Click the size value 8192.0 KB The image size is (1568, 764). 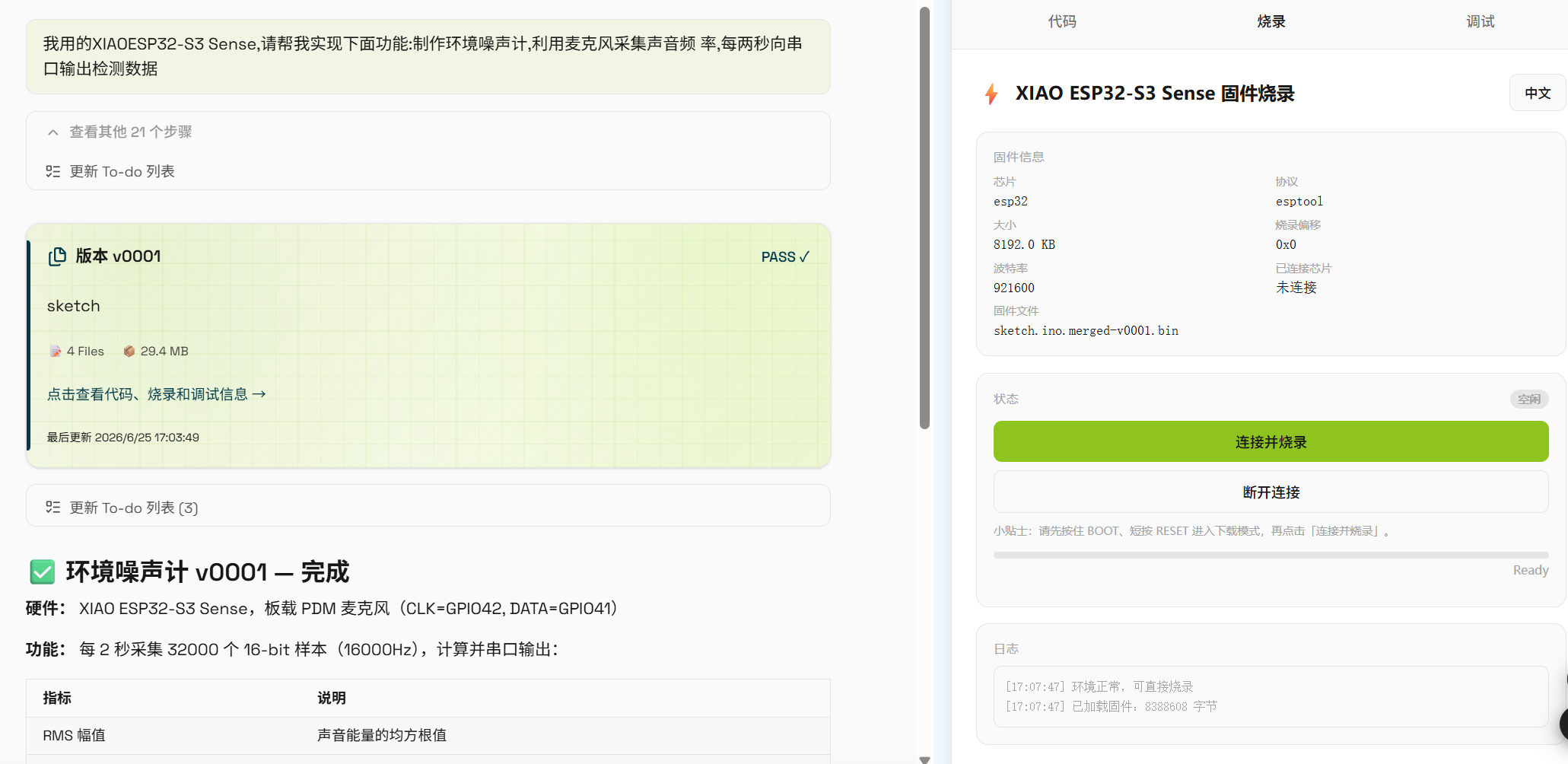click(x=1024, y=245)
